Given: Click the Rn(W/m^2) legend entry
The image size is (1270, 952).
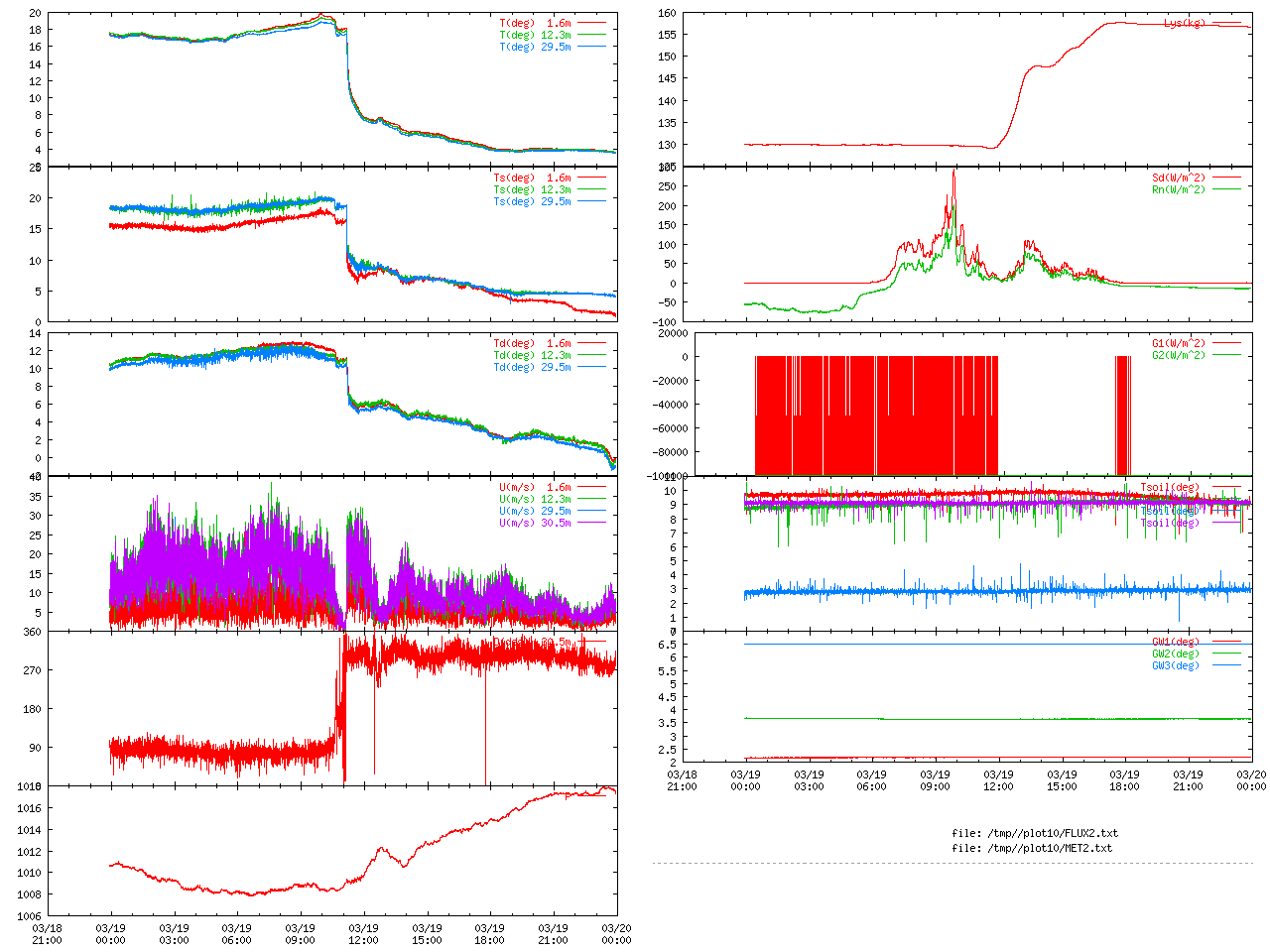Looking at the screenshot, I should click(1179, 189).
